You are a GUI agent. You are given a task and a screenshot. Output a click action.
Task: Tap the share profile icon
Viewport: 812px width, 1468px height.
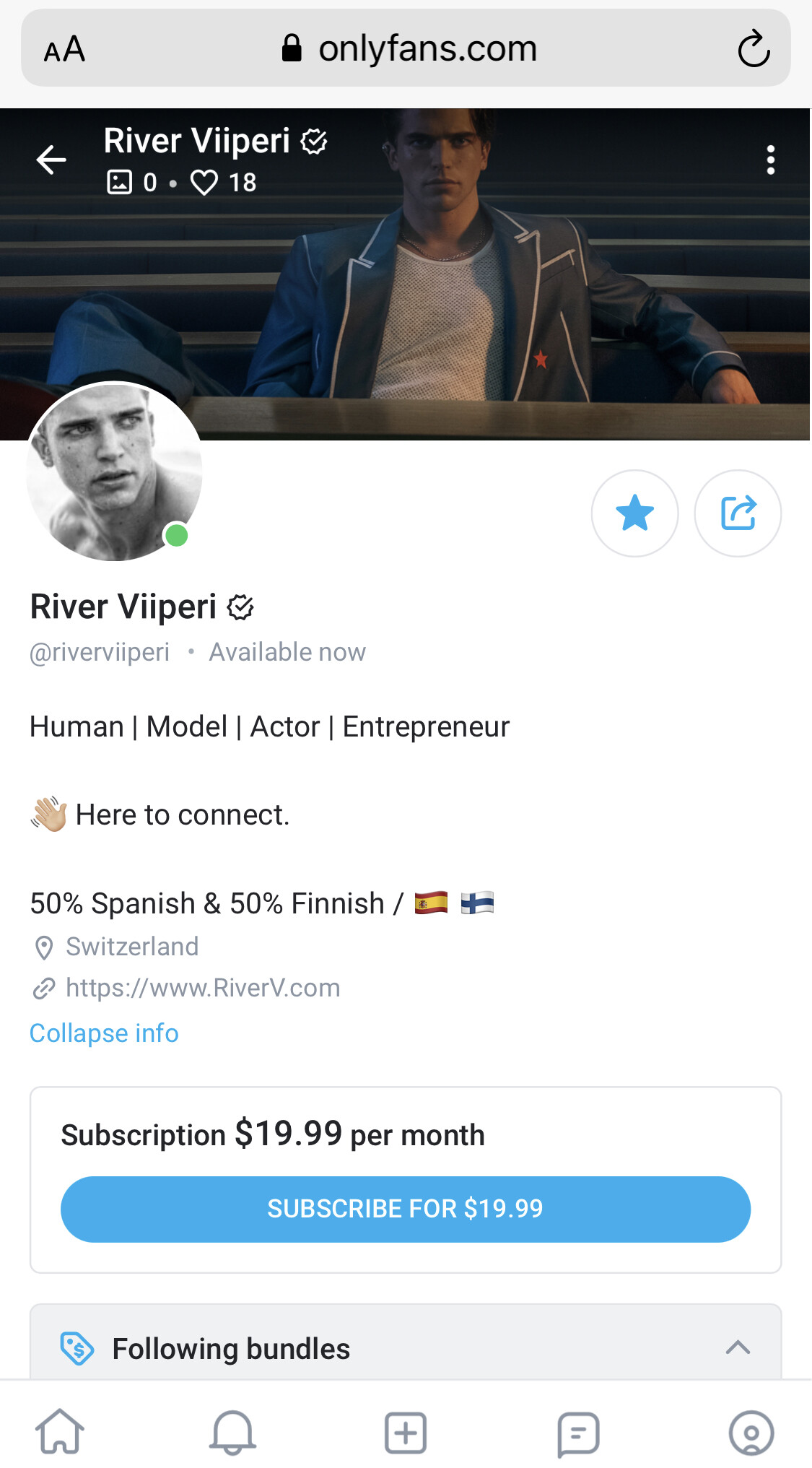(x=738, y=513)
